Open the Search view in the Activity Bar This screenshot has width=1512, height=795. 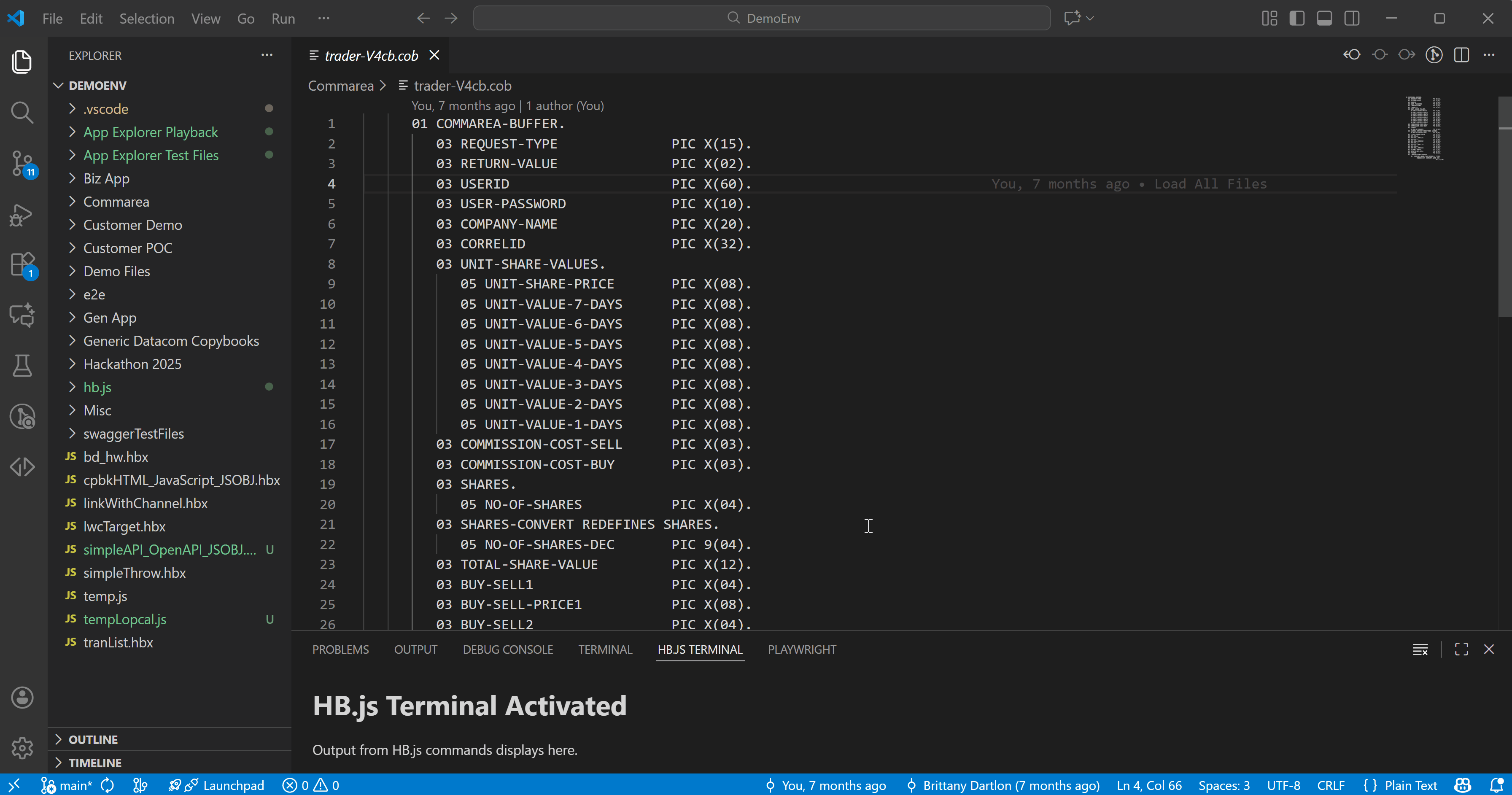(22, 112)
